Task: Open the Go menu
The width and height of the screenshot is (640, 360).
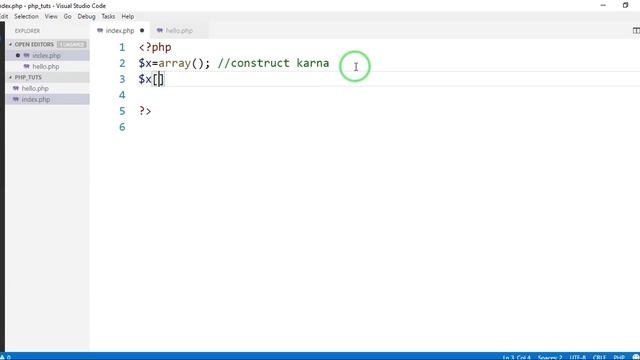Action: [x=67, y=16]
